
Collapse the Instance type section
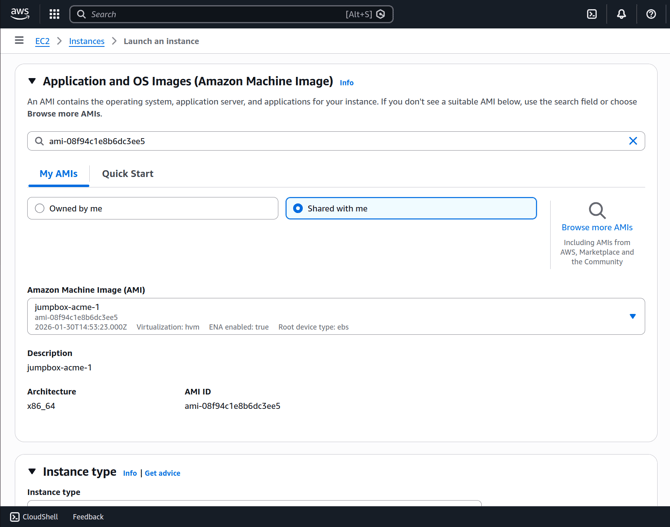[32, 472]
